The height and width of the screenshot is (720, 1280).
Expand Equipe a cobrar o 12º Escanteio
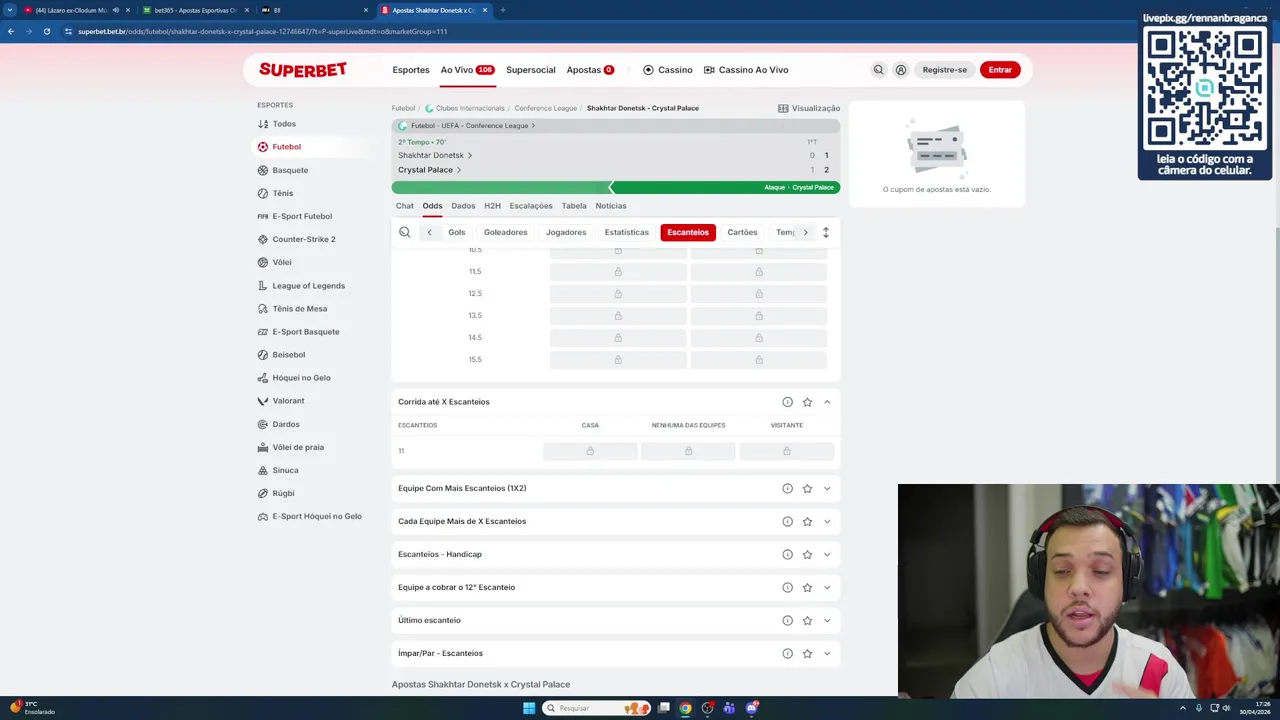click(827, 587)
